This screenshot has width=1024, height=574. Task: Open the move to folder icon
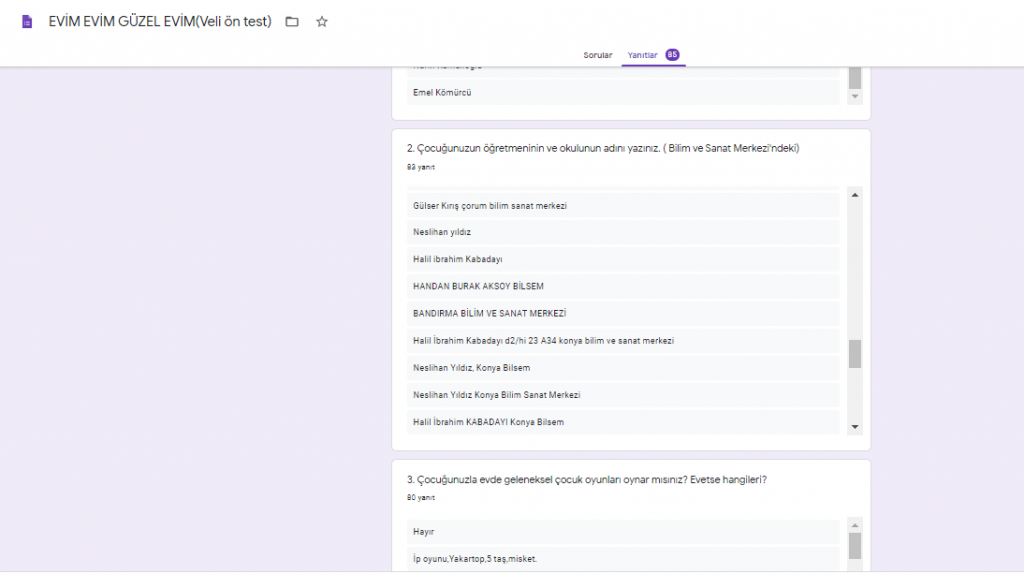pos(292,21)
